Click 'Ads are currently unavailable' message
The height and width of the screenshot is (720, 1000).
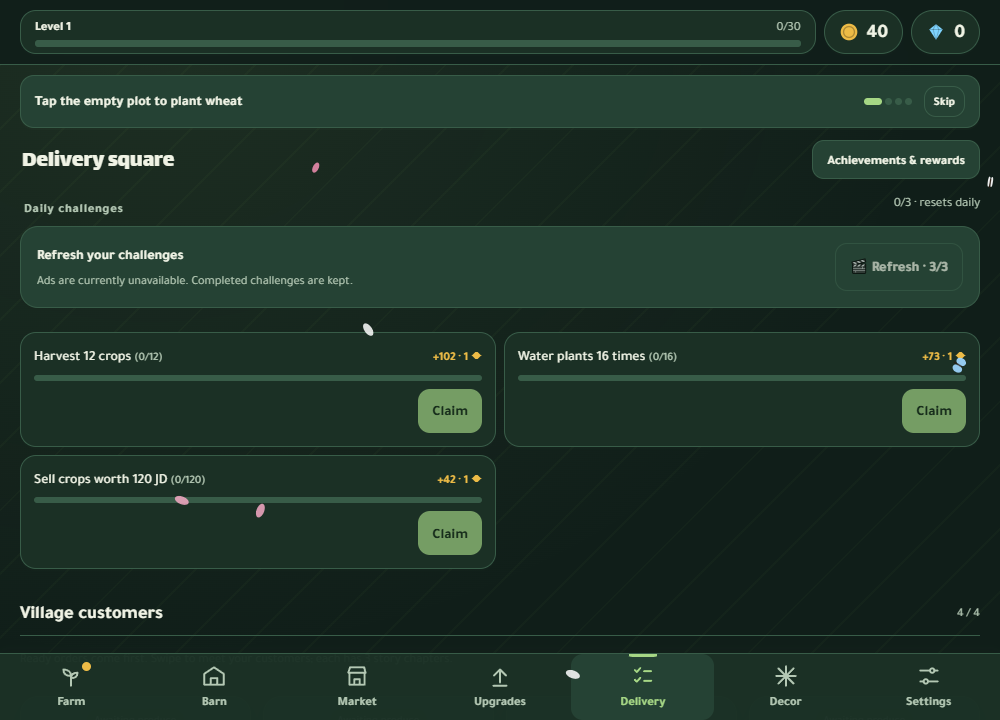point(195,281)
